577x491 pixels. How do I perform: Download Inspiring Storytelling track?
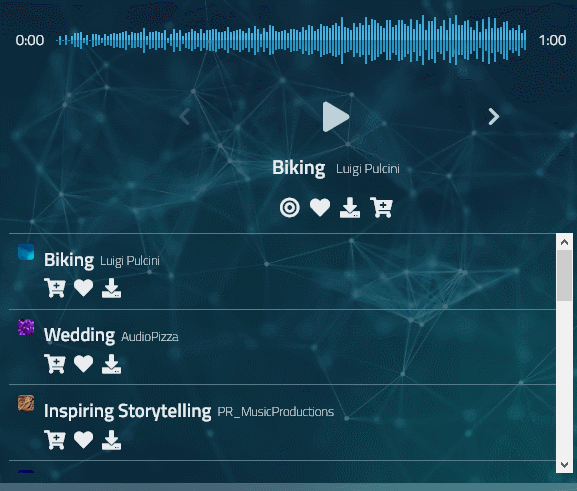(111, 440)
